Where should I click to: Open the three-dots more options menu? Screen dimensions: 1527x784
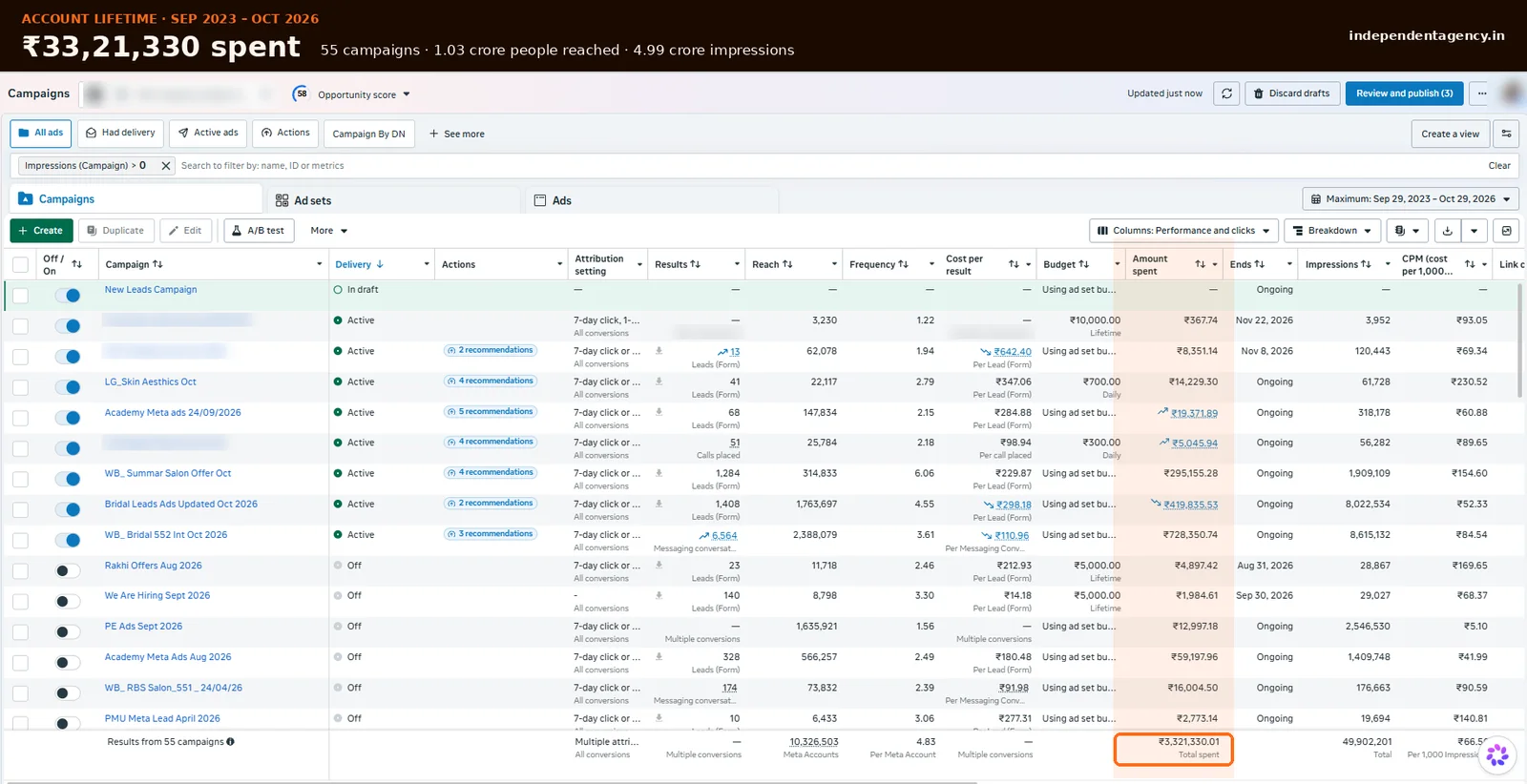pos(1481,93)
